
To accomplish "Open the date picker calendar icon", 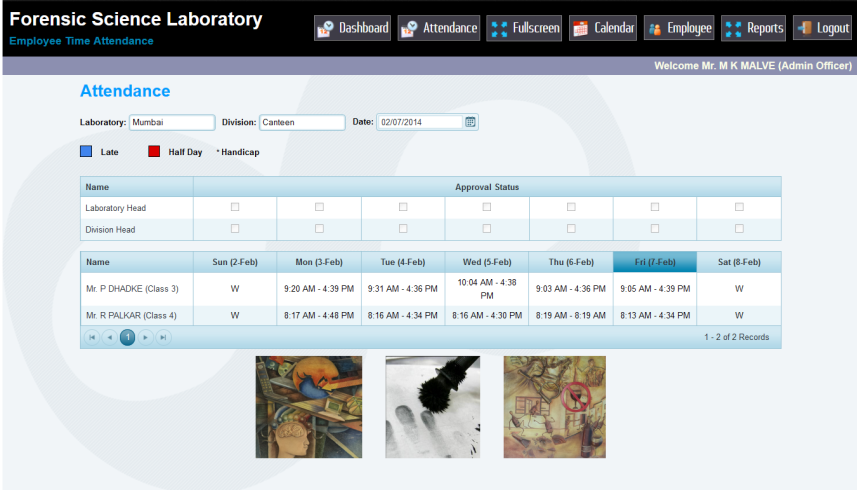I will tap(470, 122).
